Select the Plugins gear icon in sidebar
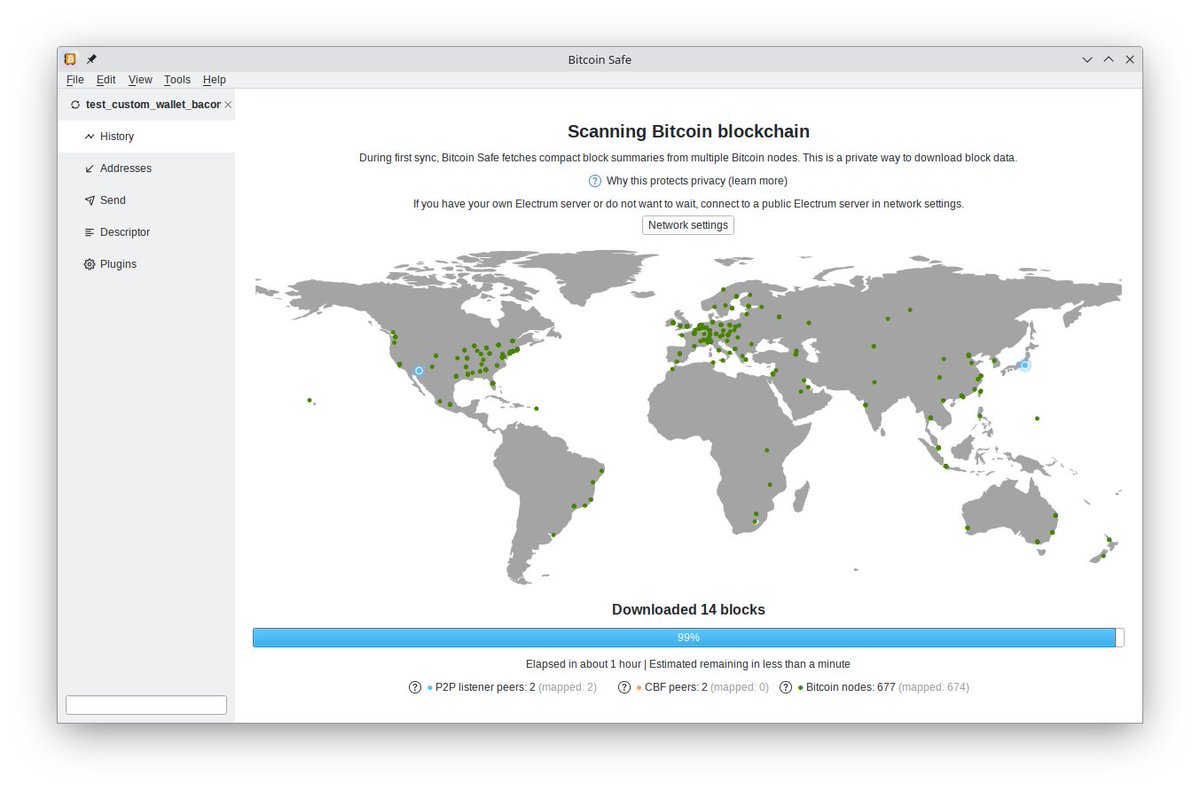The height and width of the screenshot is (791, 1200). (89, 264)
